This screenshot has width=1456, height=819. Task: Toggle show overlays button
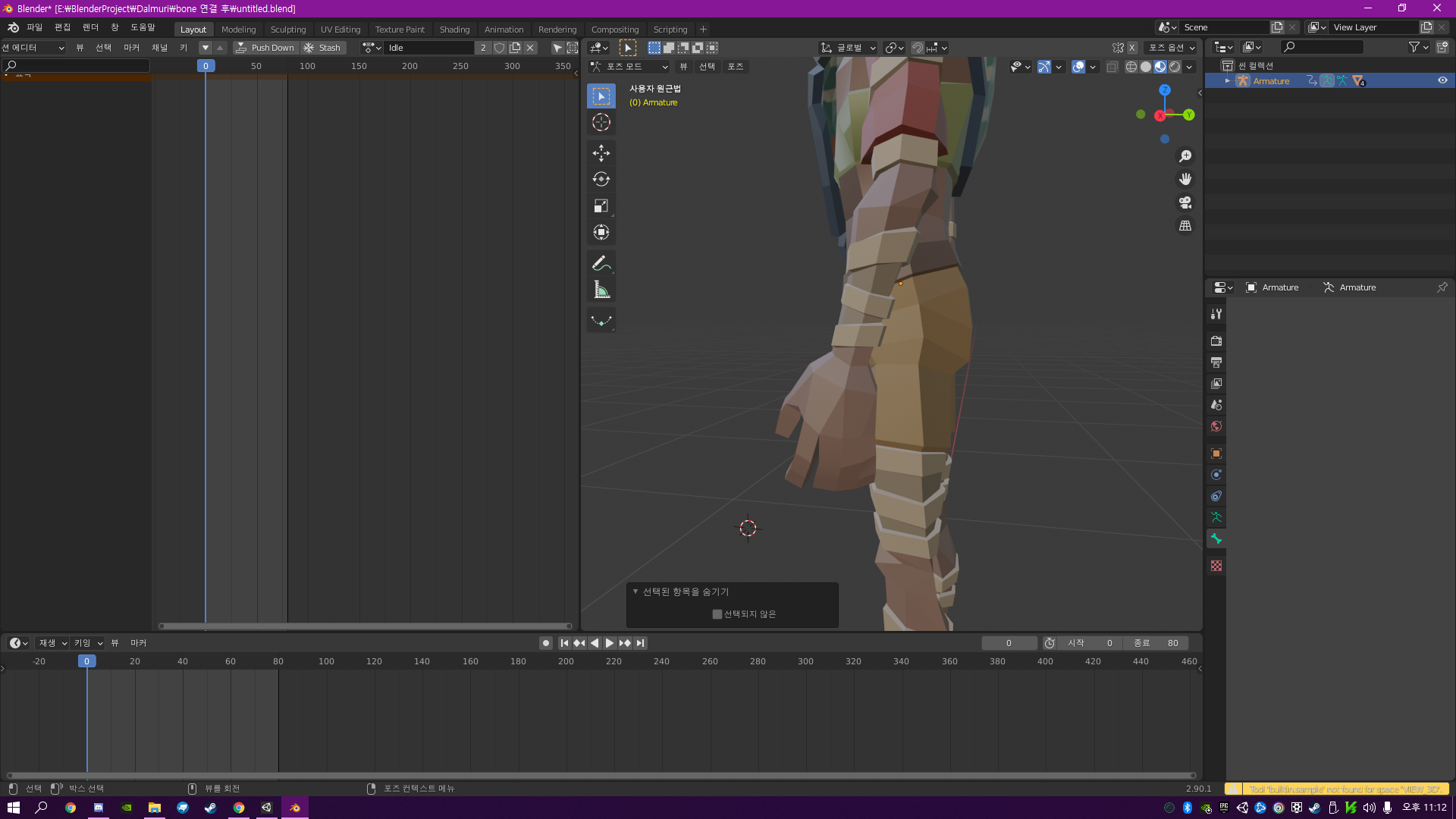click(x=1078, y=67)
